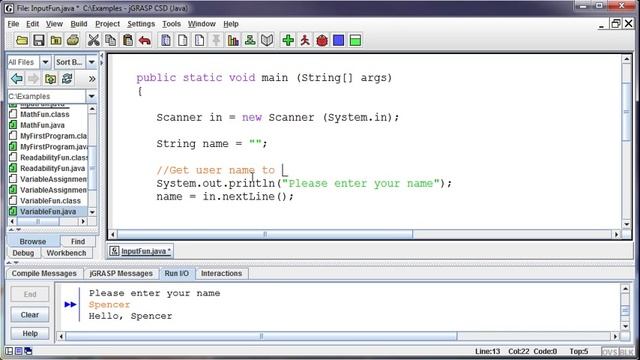Open the Project menu
The height and width of the screenshot is (360, 640).
click(107, 24)
